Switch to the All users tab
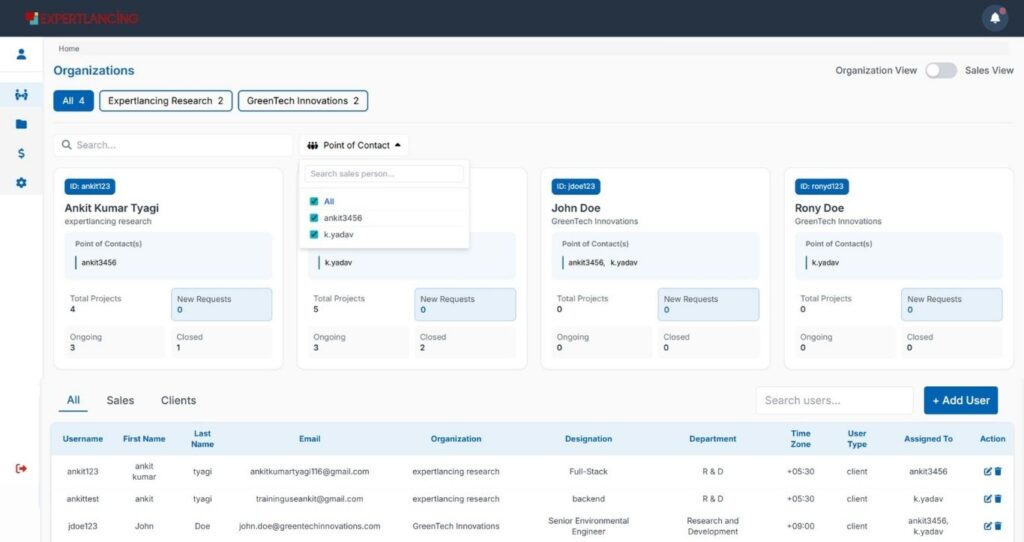 pyautogui.click(x=73, y=400)
